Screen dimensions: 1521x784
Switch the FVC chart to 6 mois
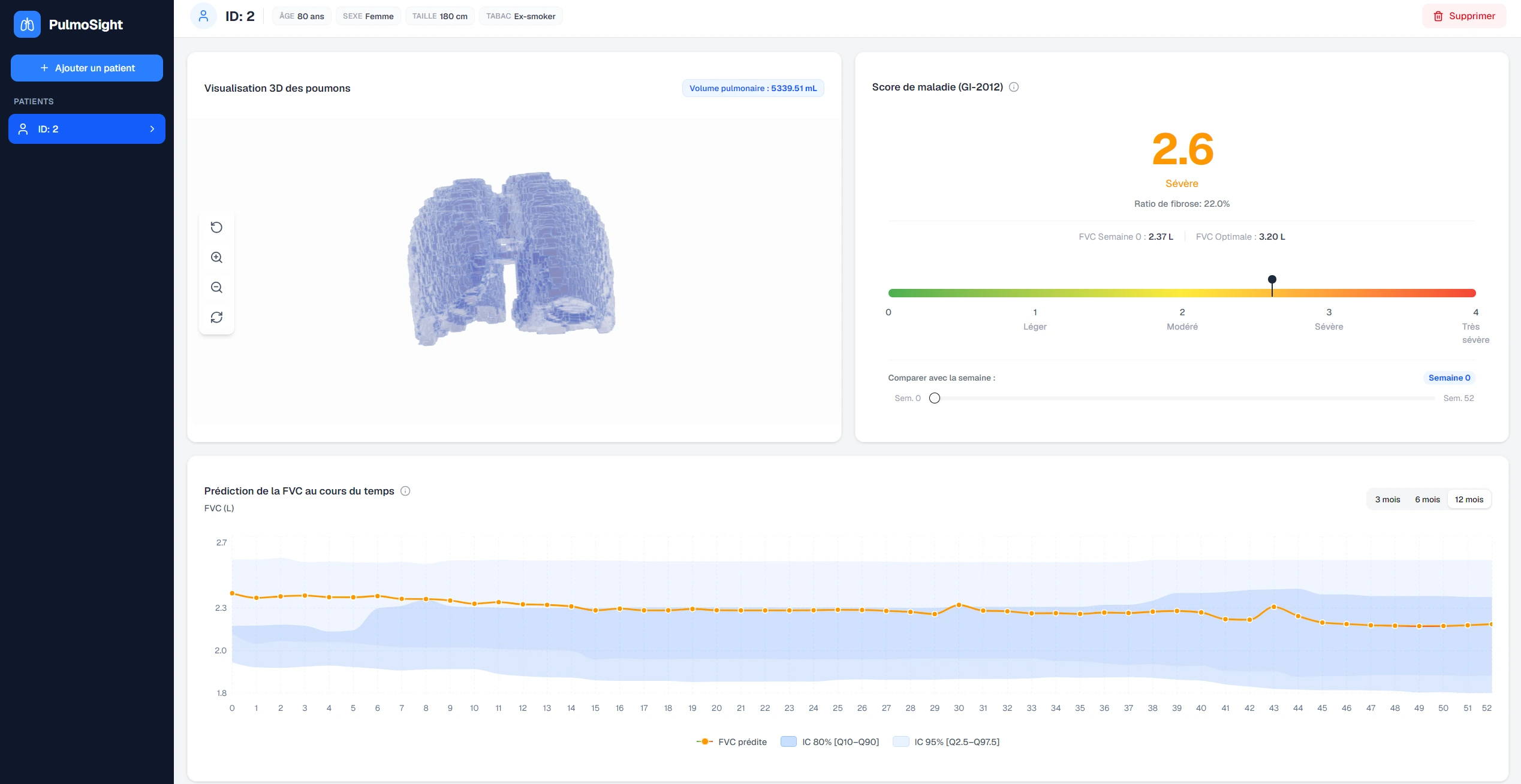pos(1427,499)
